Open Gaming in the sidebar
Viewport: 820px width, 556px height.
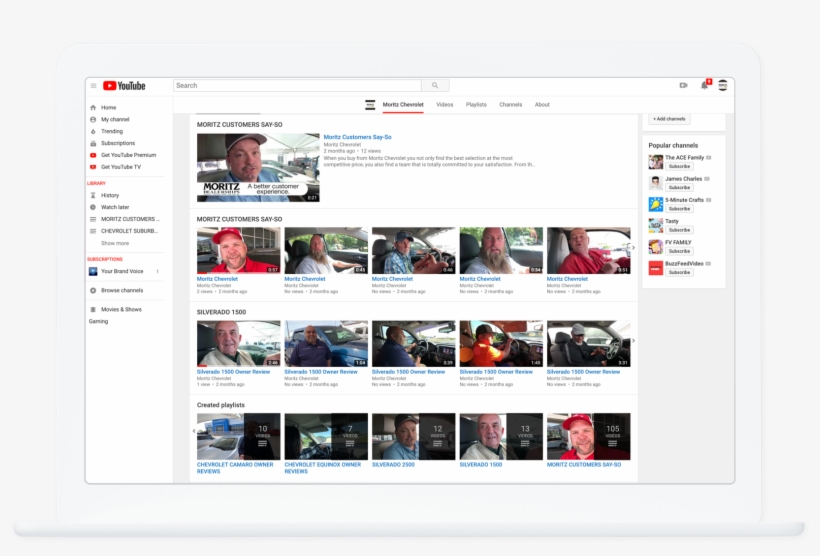tap(98, 322)
